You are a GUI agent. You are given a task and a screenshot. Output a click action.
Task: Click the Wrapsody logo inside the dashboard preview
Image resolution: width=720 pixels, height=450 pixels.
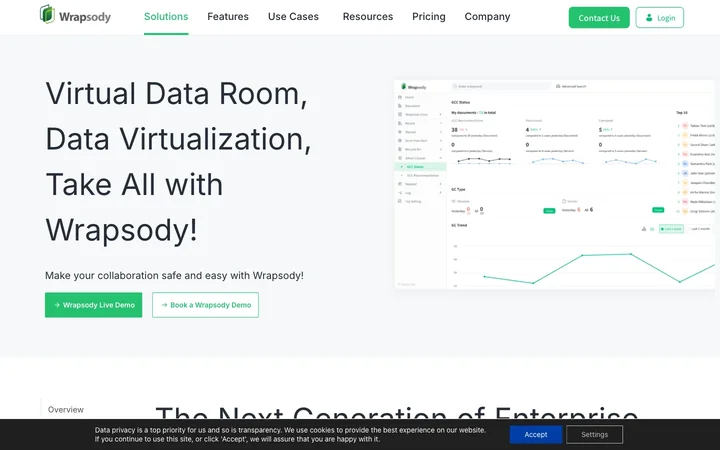pyautogui.click(x=414, y=86)
